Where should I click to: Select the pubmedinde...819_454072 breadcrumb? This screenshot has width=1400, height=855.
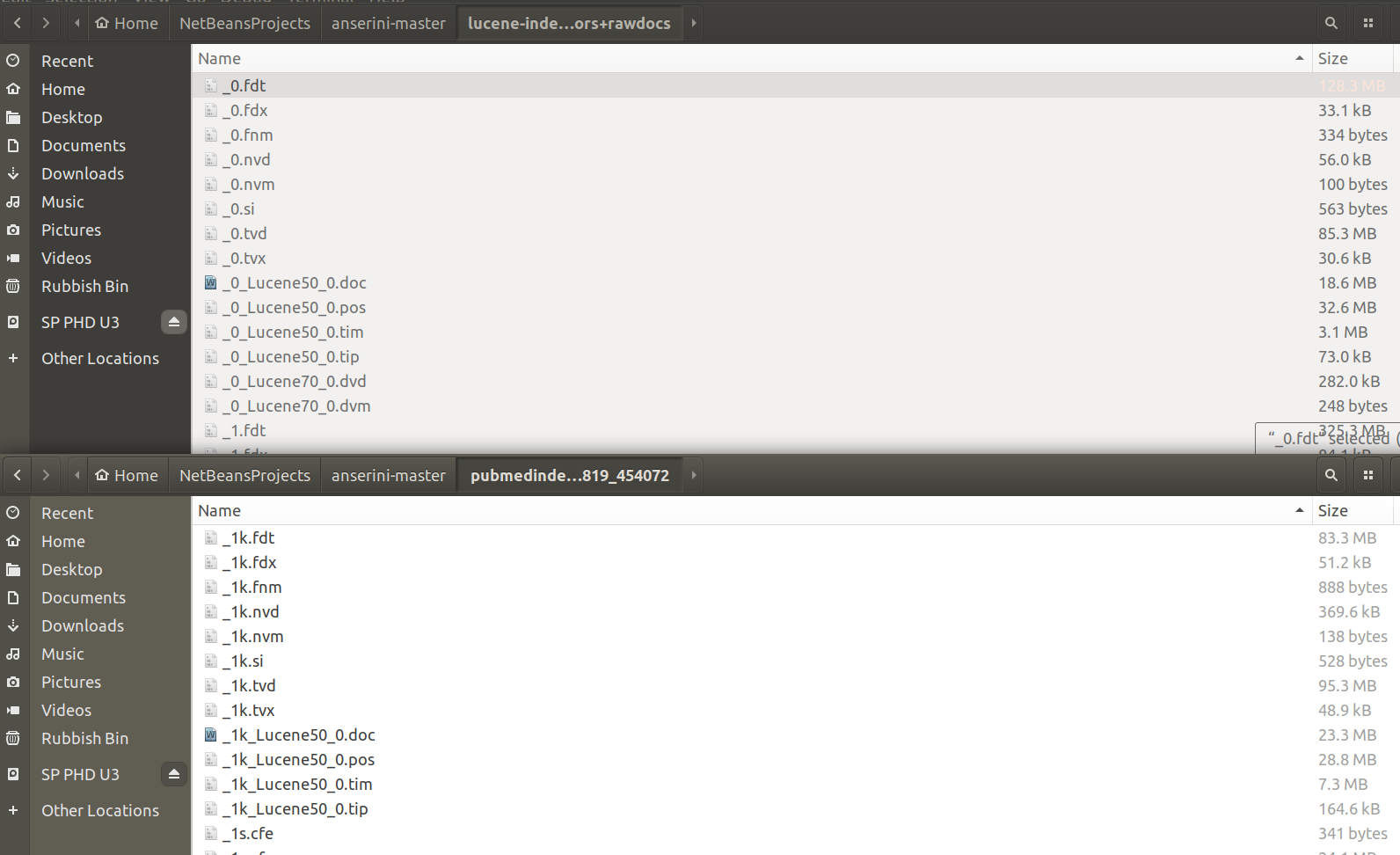pos(570,475)
